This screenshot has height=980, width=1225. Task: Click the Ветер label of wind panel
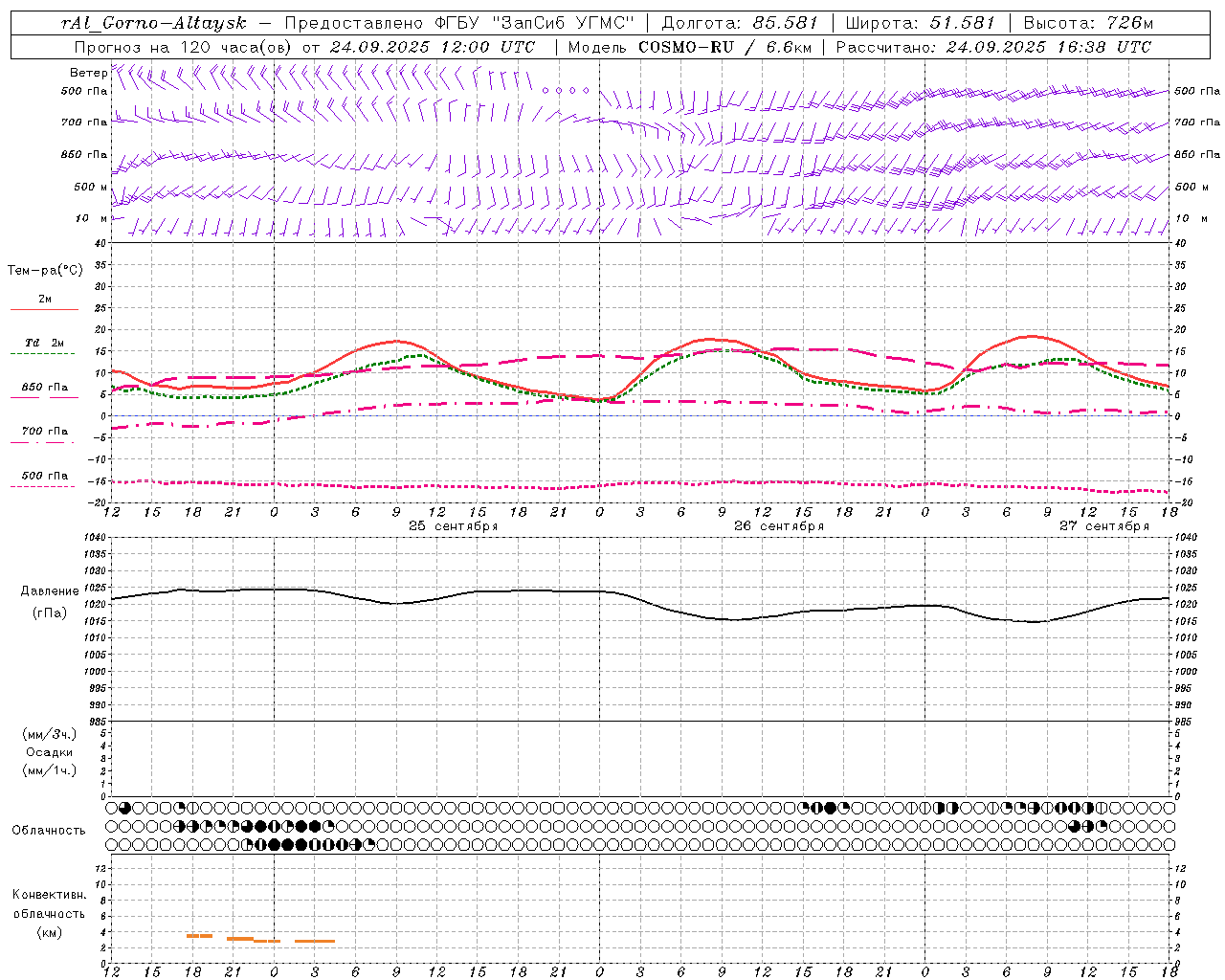pos(88,73)
